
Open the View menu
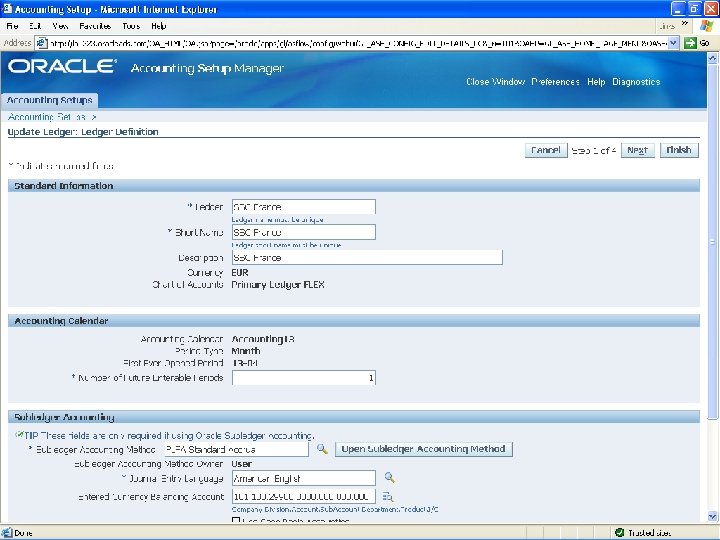coord(60,26)
